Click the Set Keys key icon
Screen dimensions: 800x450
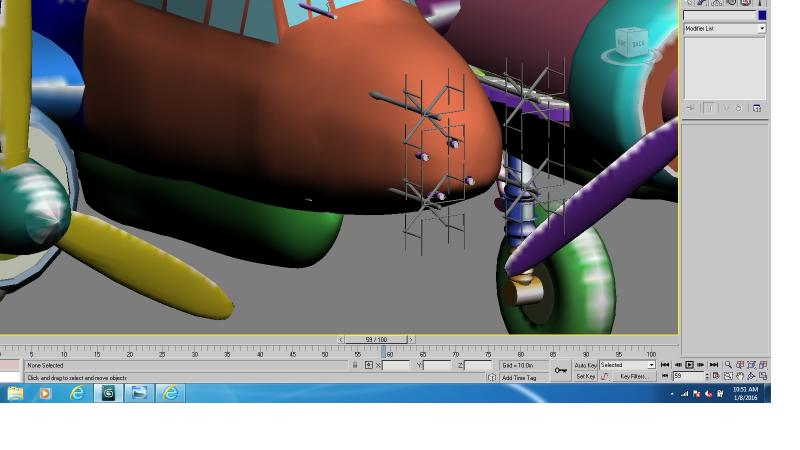[561, 370]
